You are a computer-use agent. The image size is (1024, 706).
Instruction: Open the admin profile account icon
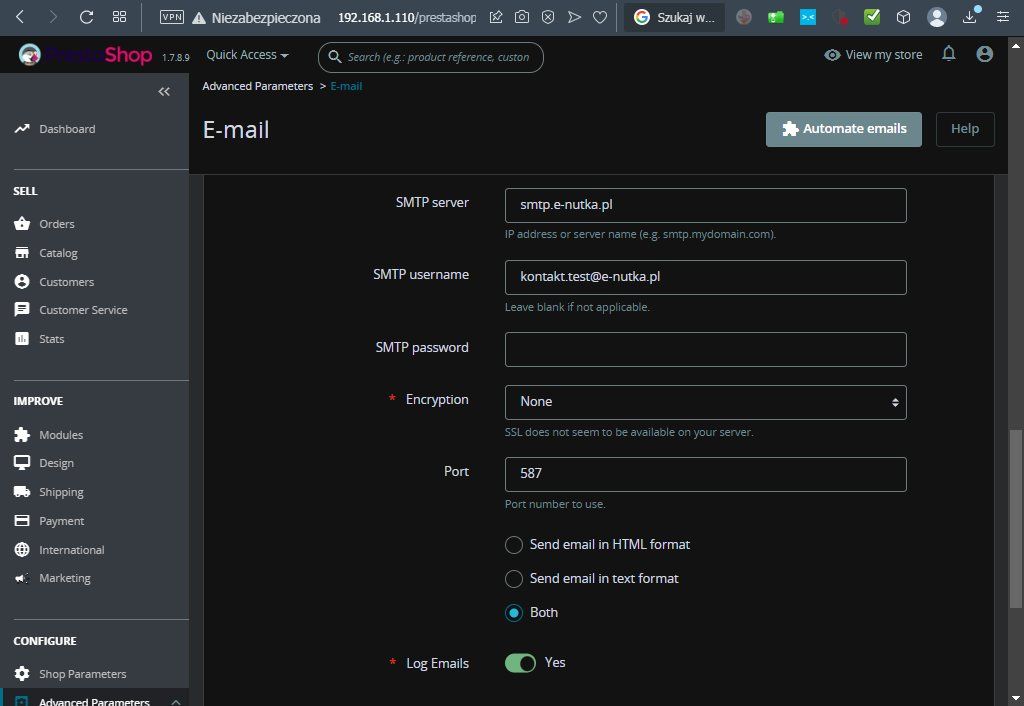click(984, 54)
